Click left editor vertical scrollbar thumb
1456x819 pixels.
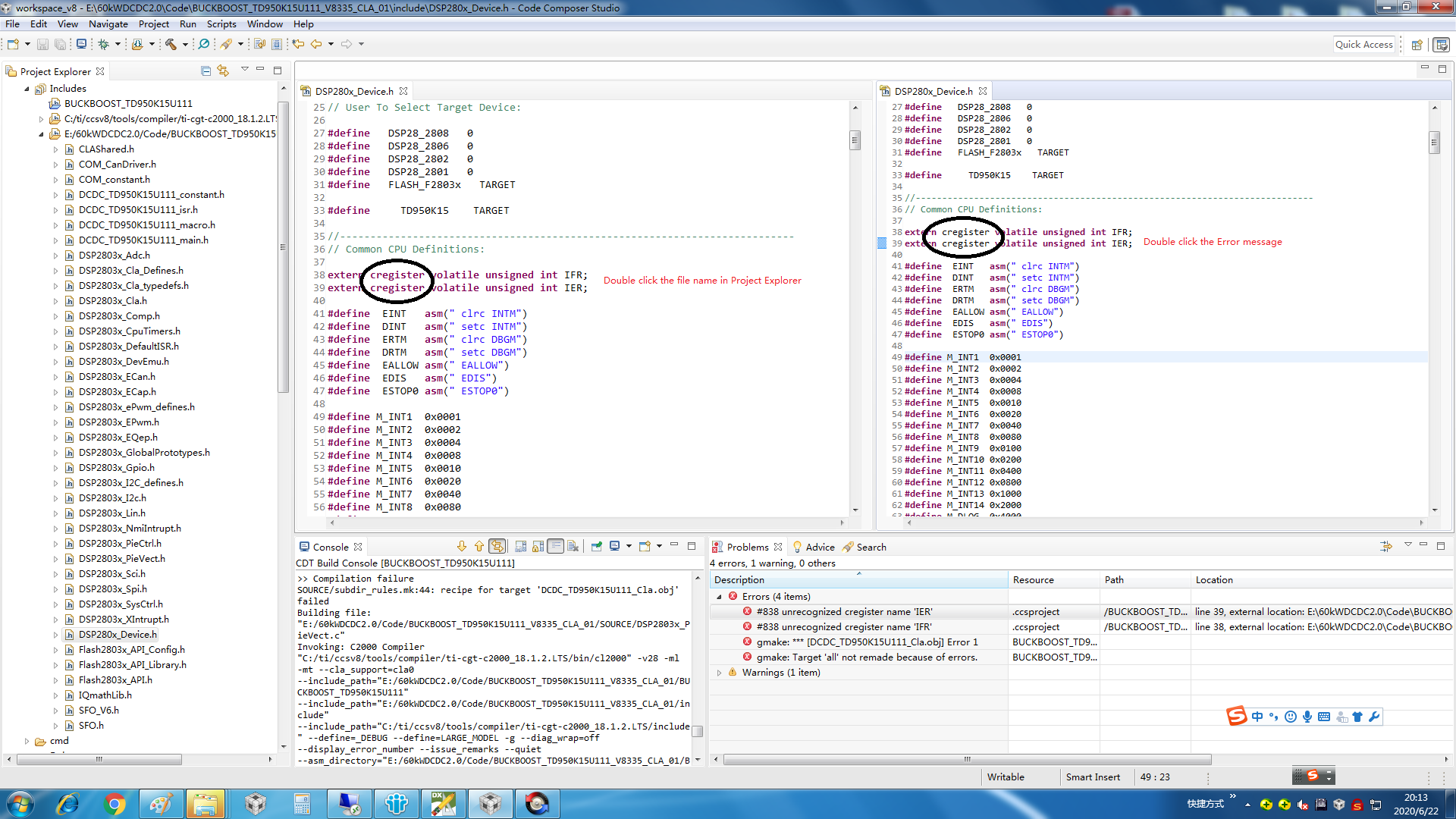tap(855, 140)
